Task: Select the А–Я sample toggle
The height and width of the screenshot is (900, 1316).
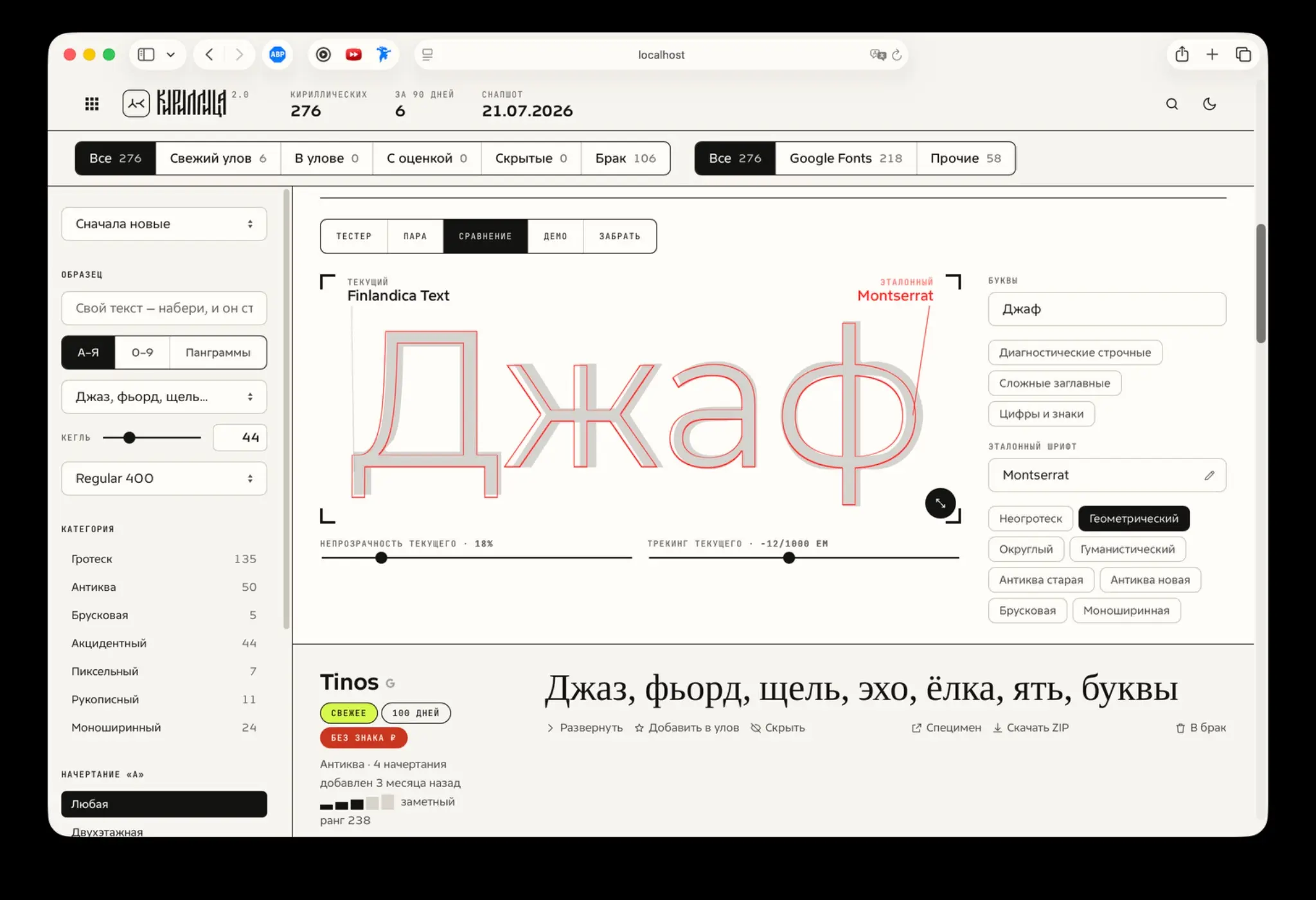Action: point(88,352)
